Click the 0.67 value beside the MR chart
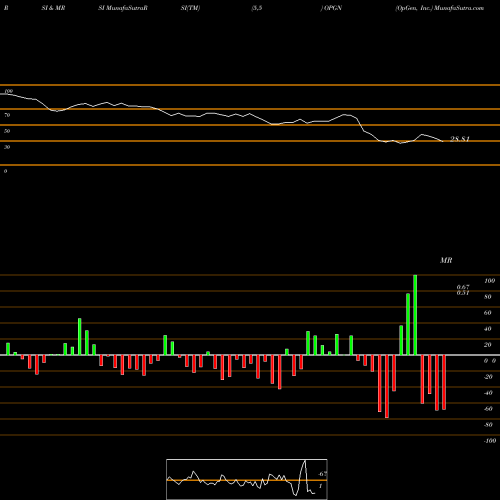This screenshot has width=500, height=500. coord(463,287)
